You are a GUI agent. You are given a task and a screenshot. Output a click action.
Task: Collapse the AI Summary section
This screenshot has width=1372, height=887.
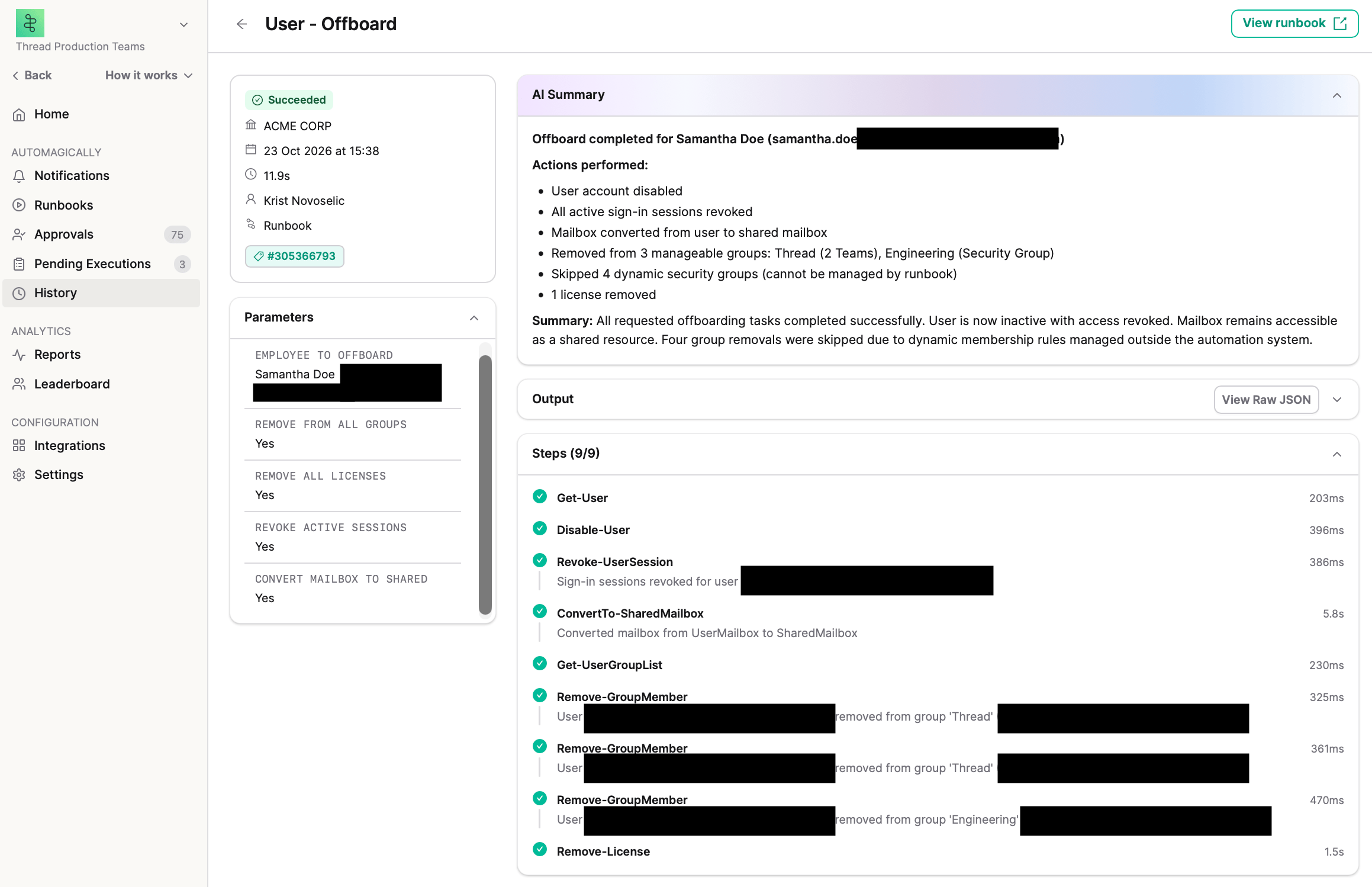(x=1336, y=96)
